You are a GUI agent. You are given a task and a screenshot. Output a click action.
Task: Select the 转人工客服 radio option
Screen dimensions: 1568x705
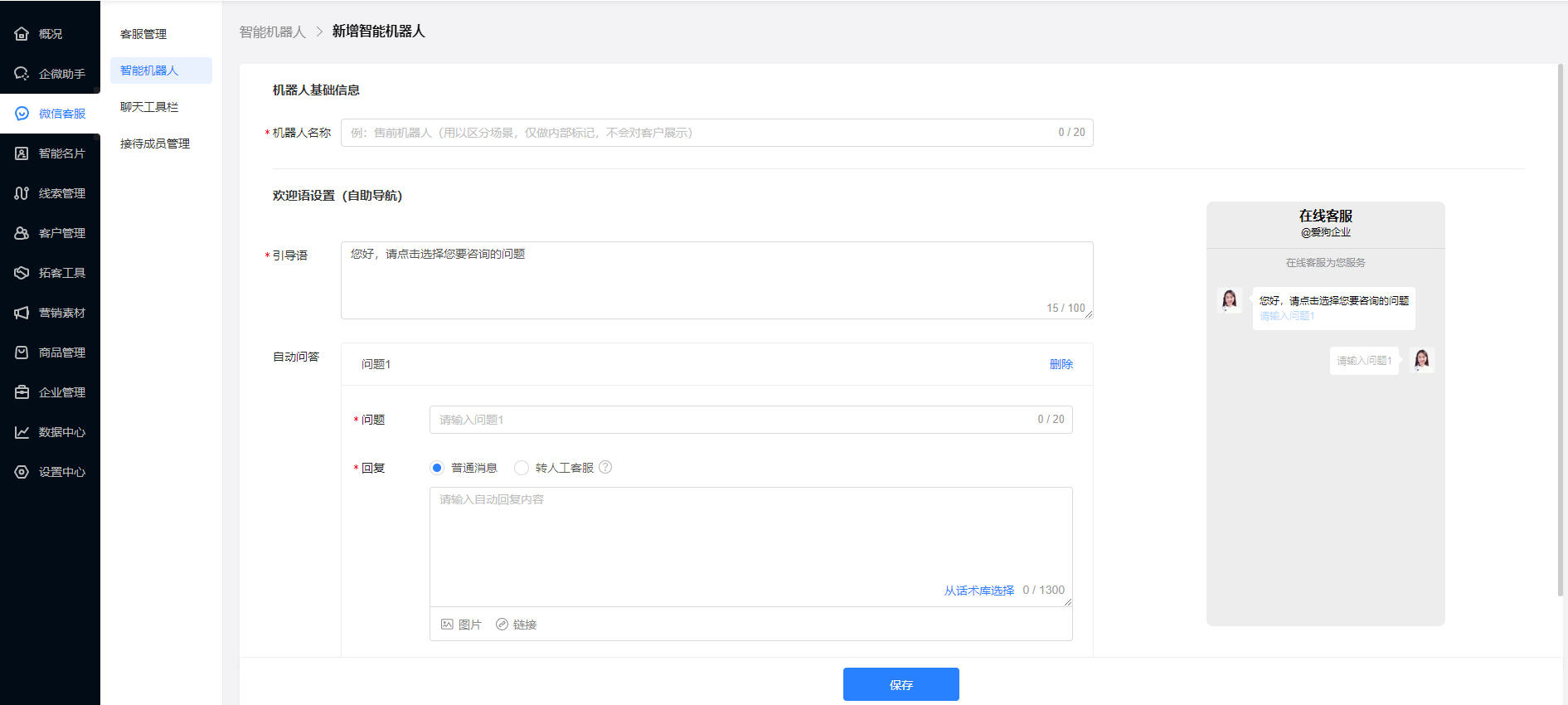[x=522, y=468]
